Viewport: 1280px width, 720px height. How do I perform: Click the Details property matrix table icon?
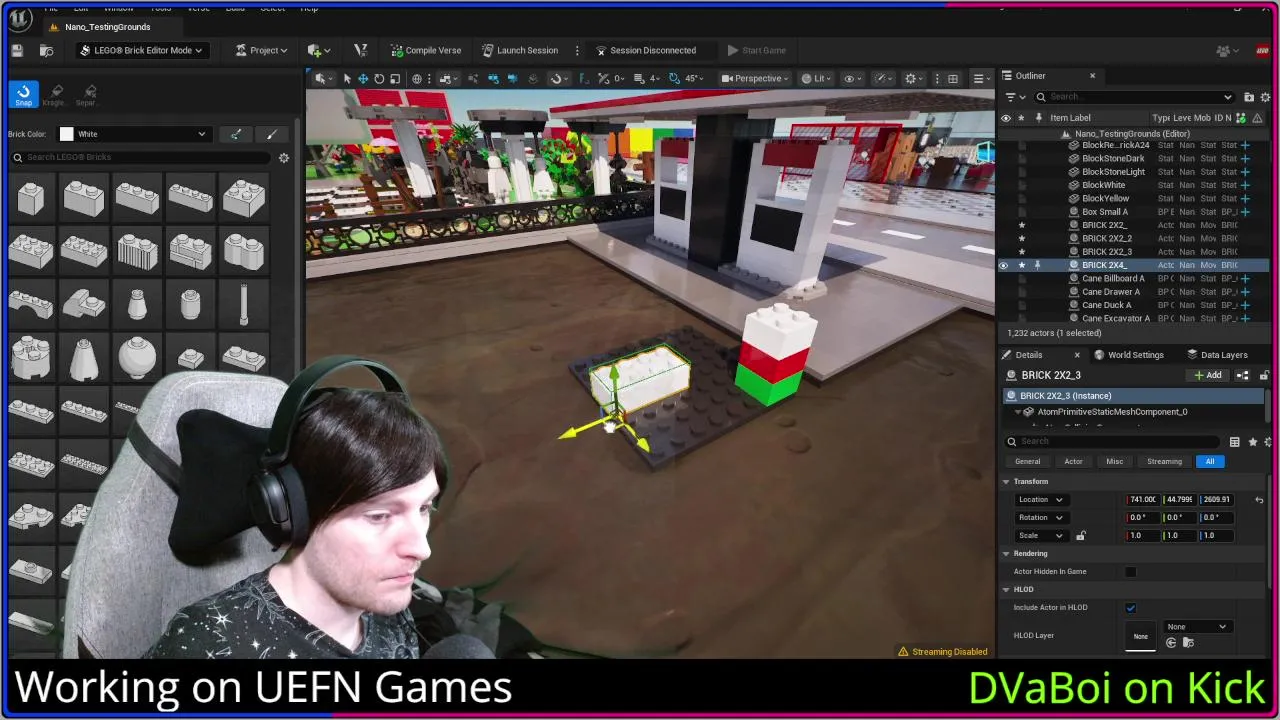[1235, 442]
